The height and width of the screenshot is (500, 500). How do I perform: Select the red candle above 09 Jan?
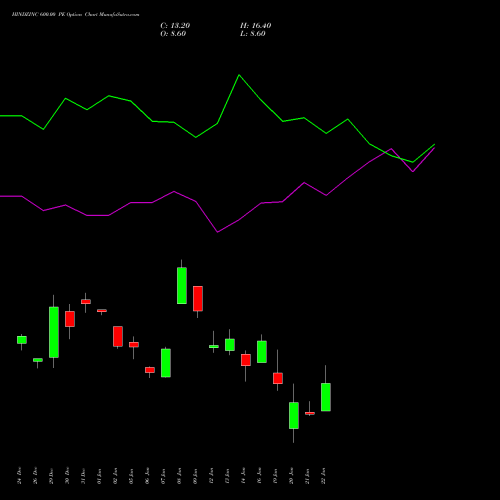click(x=198, y=298)
